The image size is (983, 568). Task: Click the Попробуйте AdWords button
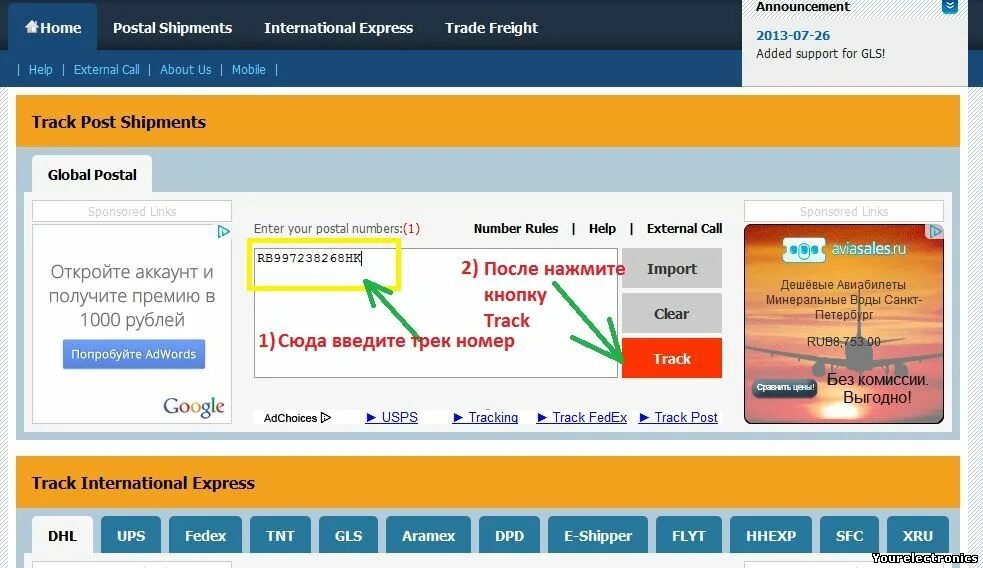[x=134, y=354]
